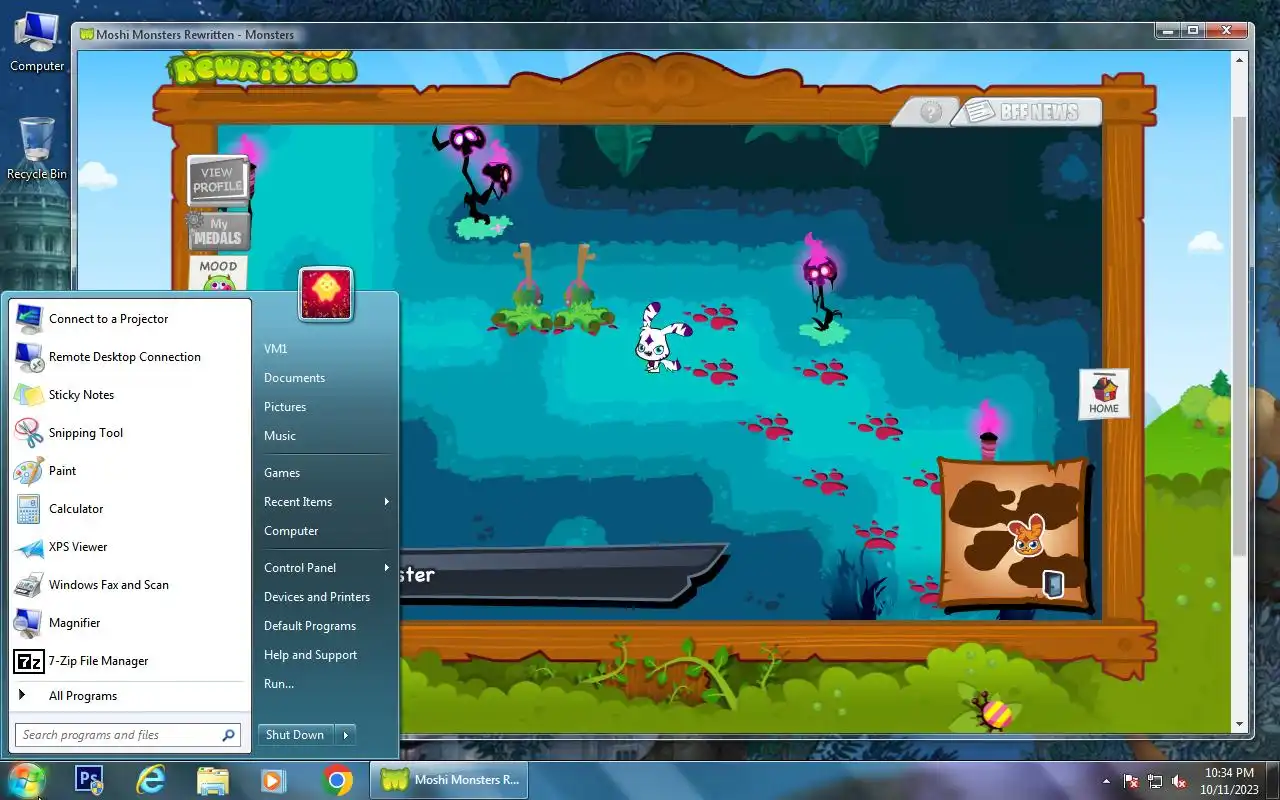Open View Profile sign
1280x800 pixels.
[x=217, y=180]
